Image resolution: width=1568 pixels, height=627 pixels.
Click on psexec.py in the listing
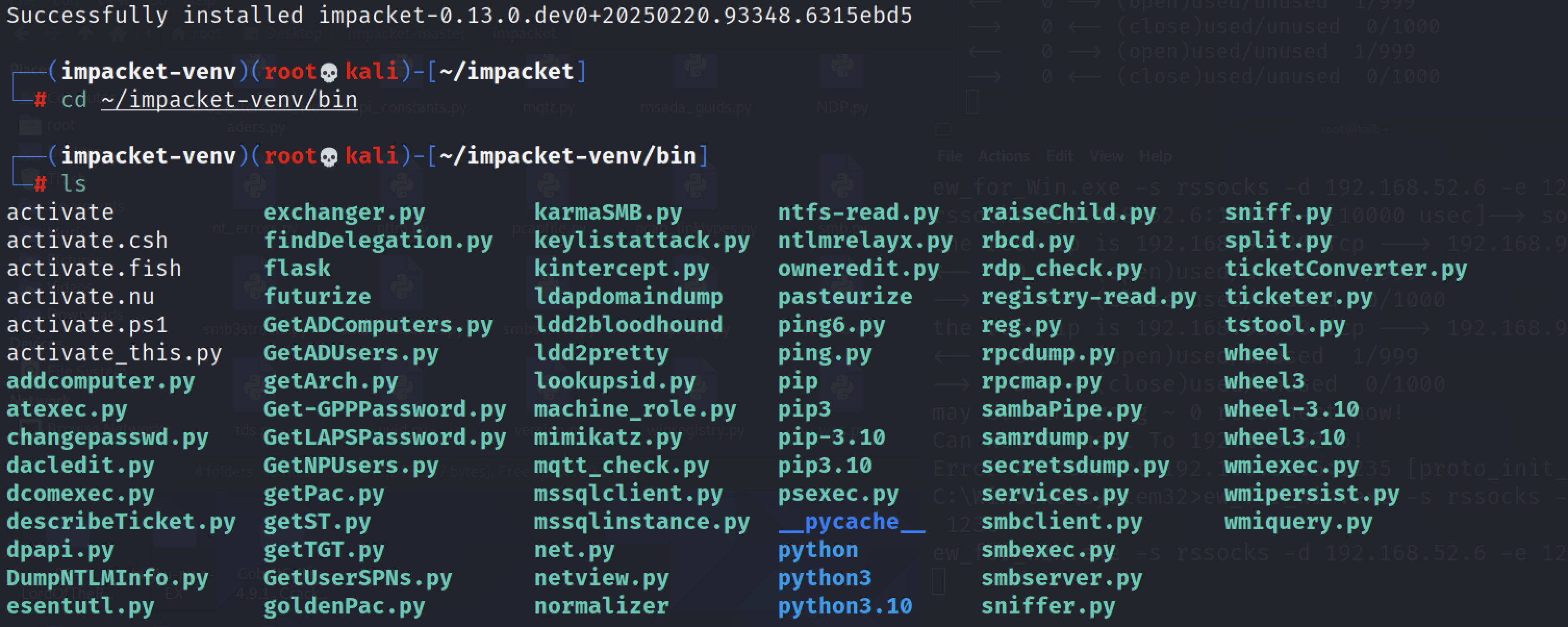tap(838, 494)
